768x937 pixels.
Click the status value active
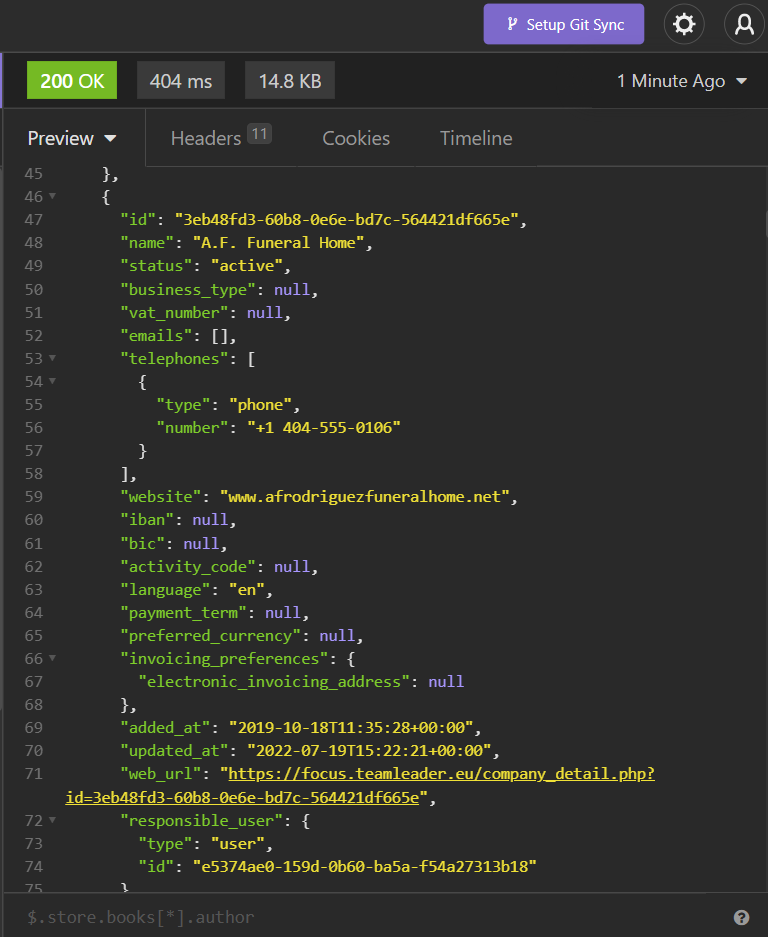(x=247, y=266)
